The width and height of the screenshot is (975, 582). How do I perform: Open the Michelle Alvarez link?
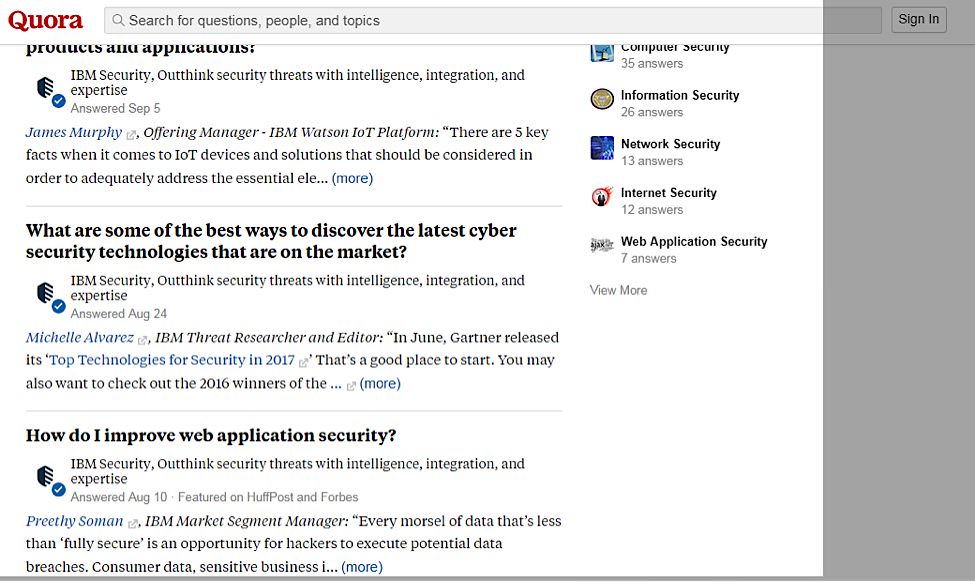(80, 338)
